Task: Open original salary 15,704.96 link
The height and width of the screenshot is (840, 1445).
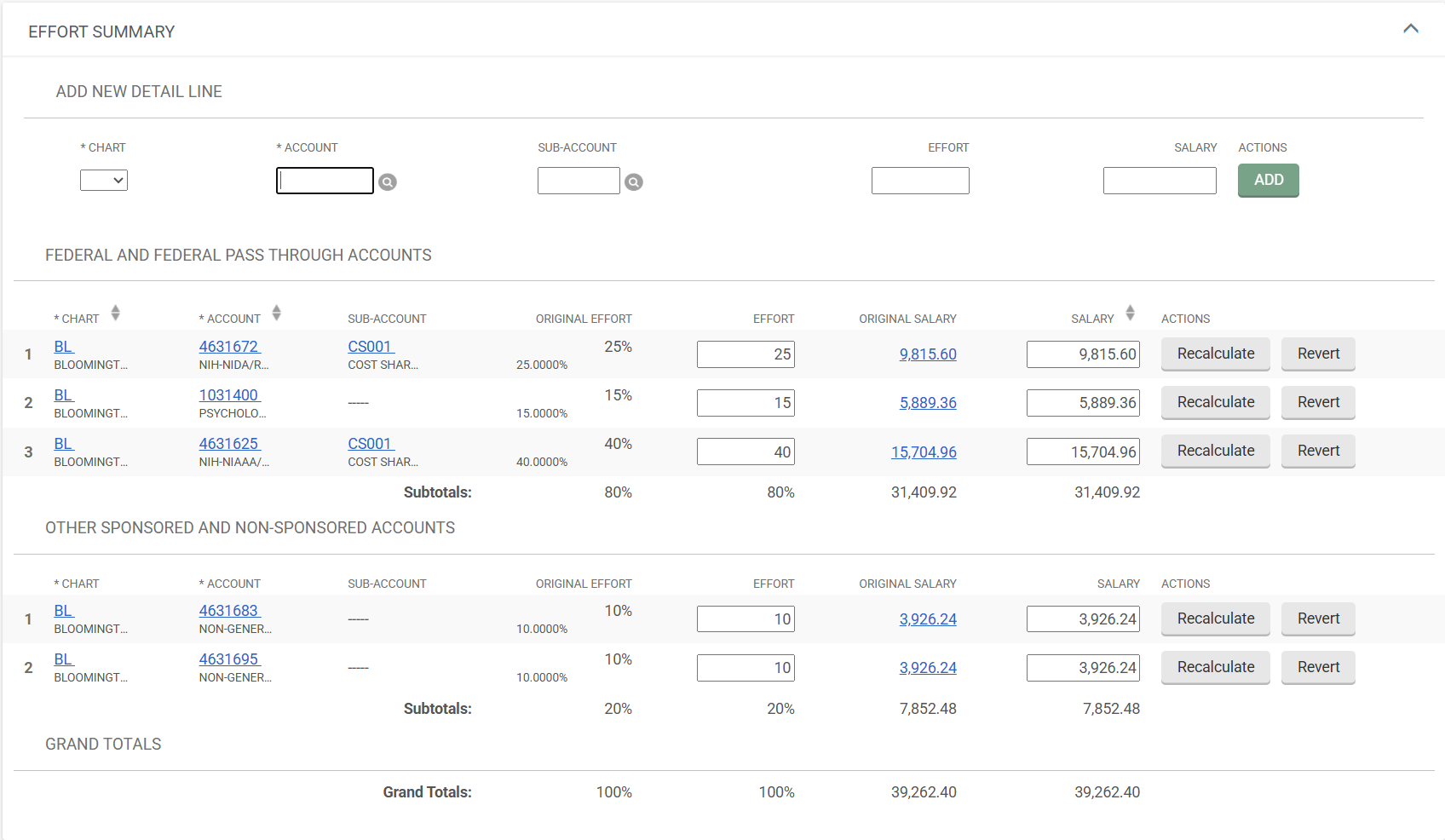Action: click(x=924, y=452)
